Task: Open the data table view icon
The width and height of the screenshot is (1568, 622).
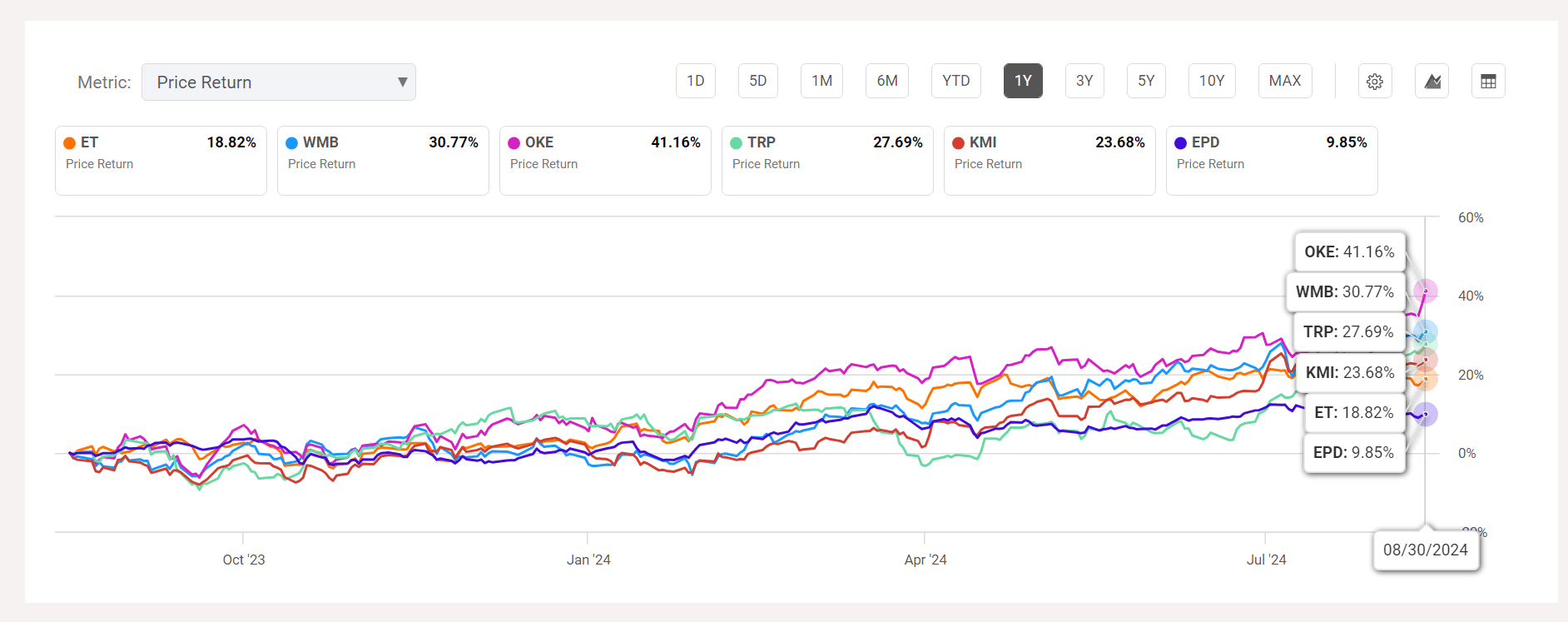Action: pyautogui.click(x=1488, y=82)
